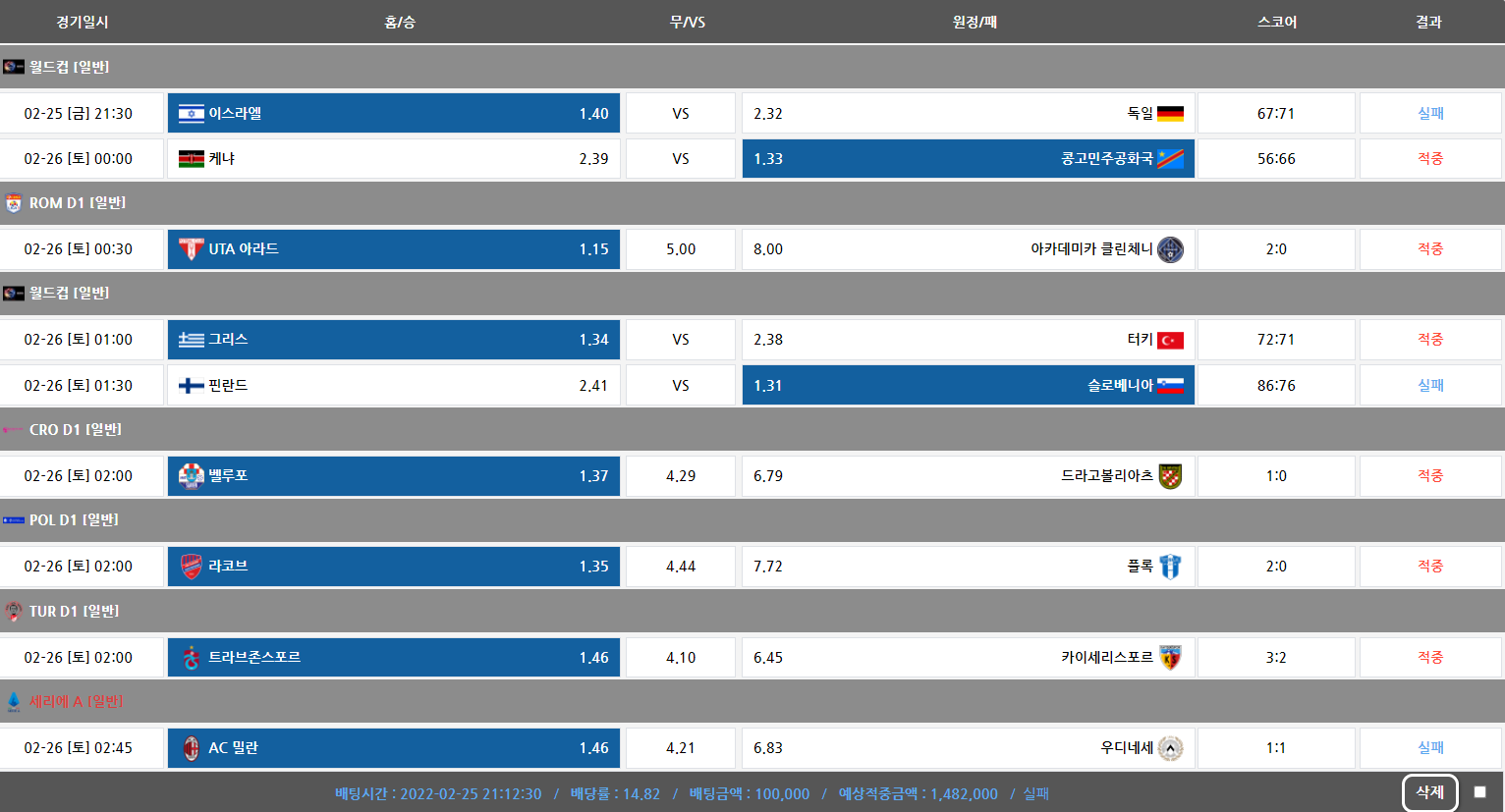
Task: Click the Turkey flag icon
Action: tap(1170, 340)
